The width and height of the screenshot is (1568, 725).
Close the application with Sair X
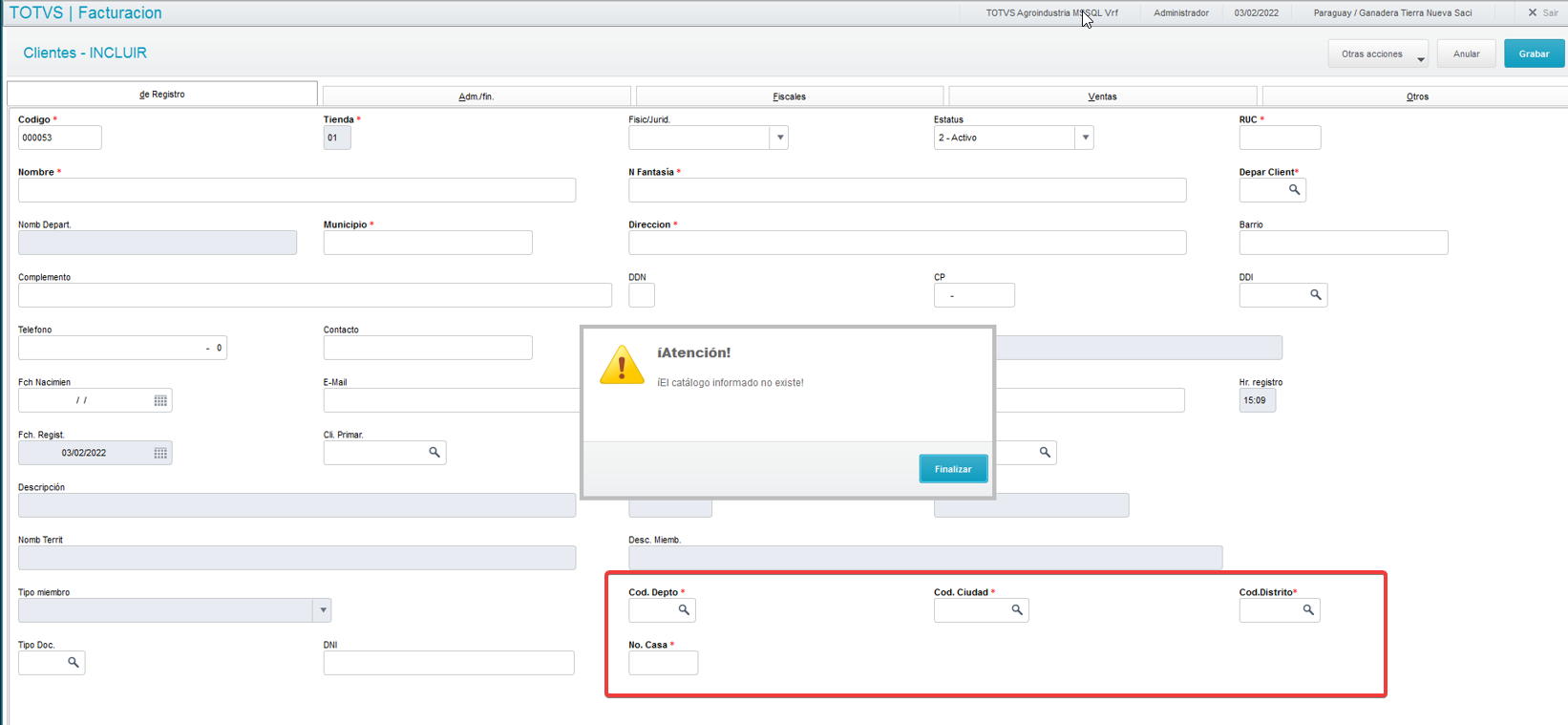[1543, 12]
